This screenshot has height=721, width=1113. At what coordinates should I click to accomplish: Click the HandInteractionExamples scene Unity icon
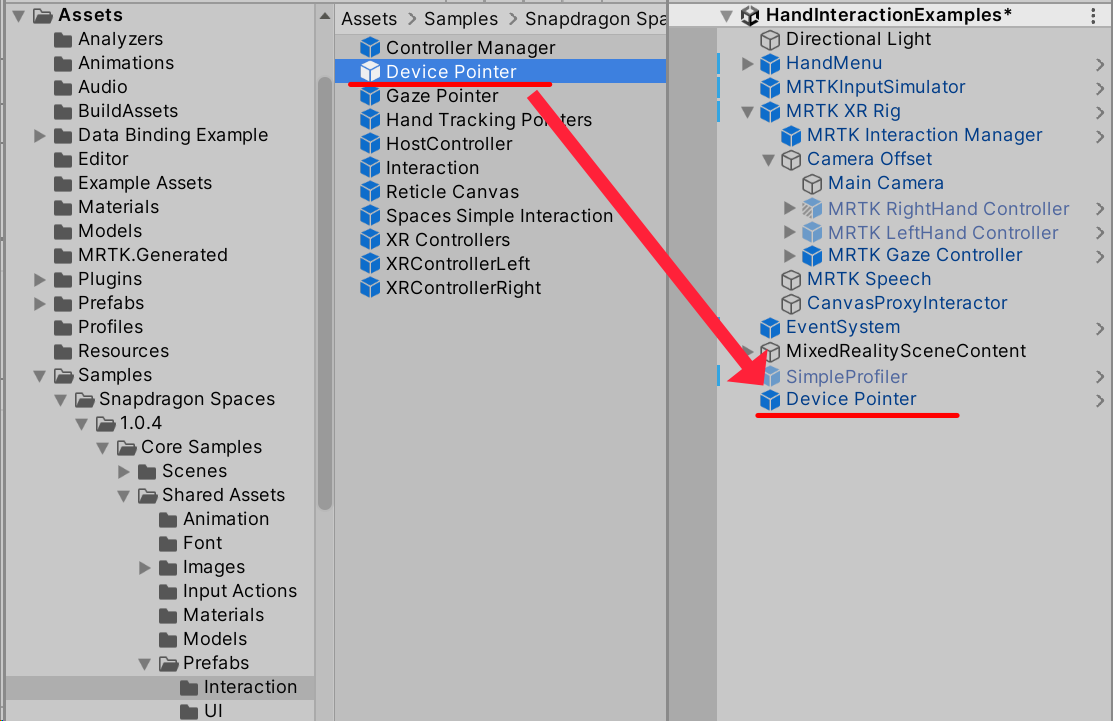750,16
